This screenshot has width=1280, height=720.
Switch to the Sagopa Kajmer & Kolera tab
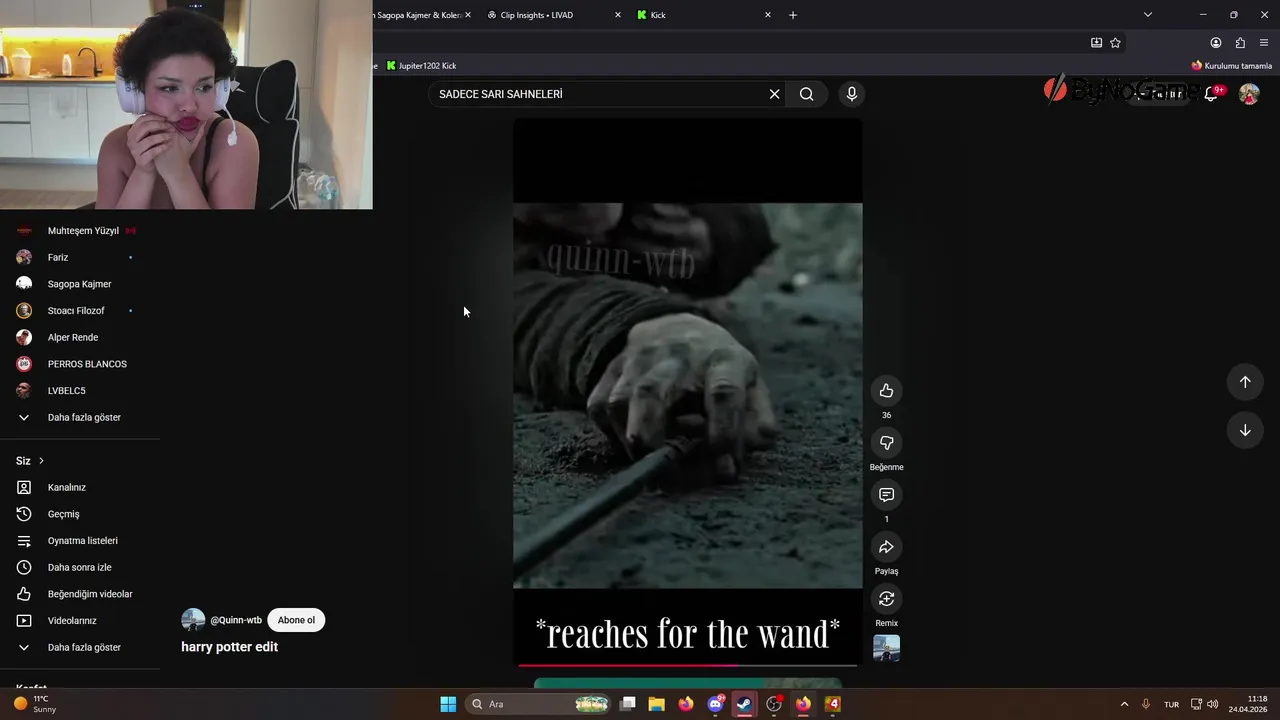[x=420, y=15]
